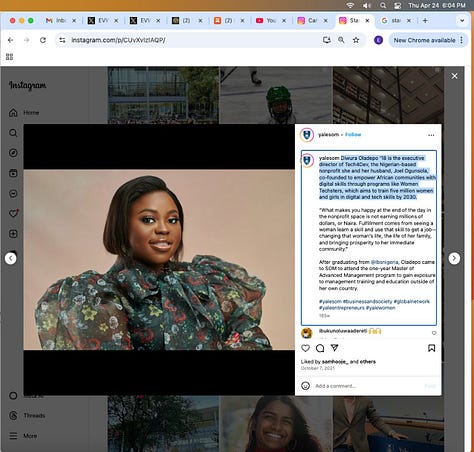
Task: Click samhooje_ in Liked by line
Action: point(335,361)
